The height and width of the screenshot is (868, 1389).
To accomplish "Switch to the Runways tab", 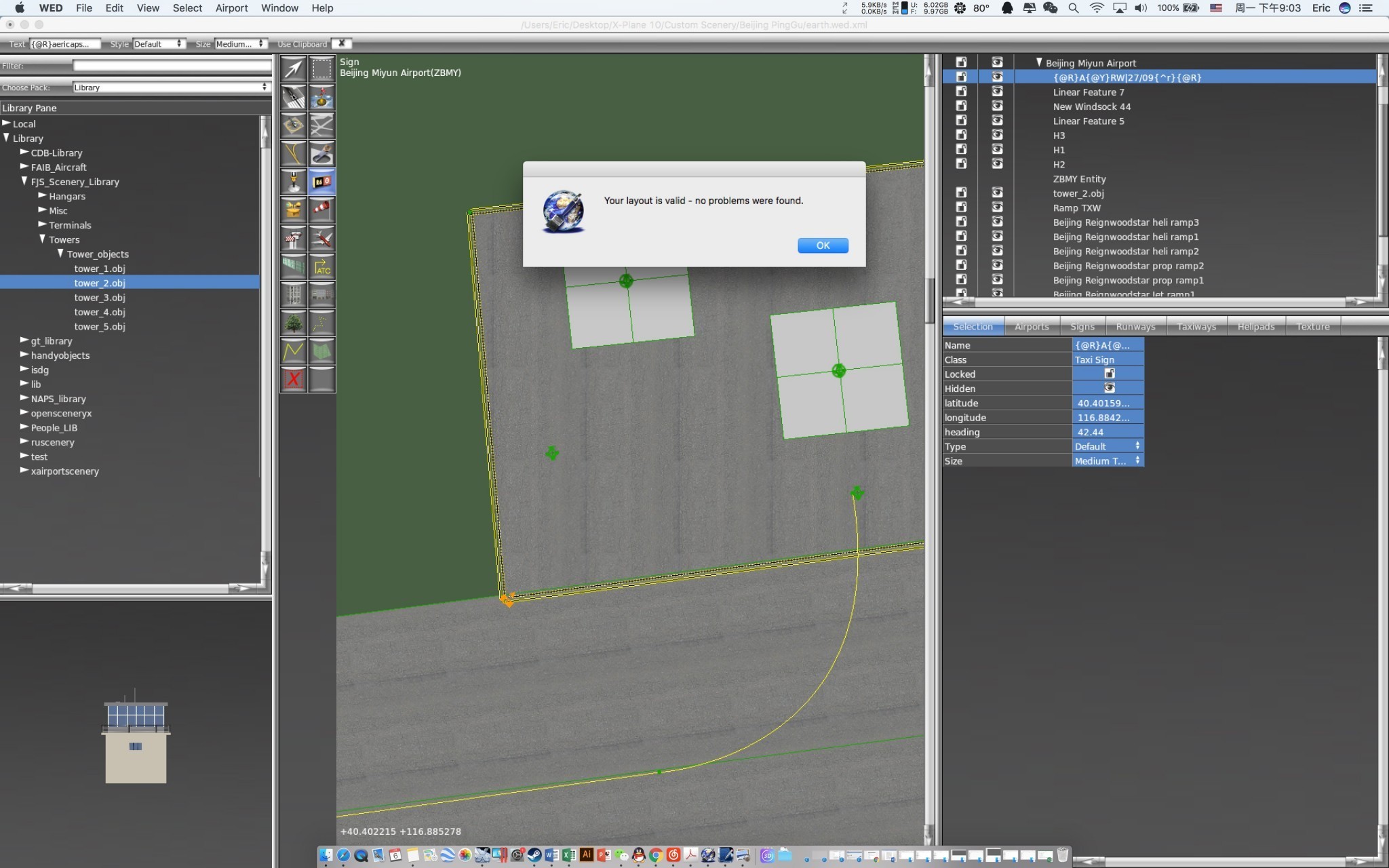I will click(x=1135, y=326).
